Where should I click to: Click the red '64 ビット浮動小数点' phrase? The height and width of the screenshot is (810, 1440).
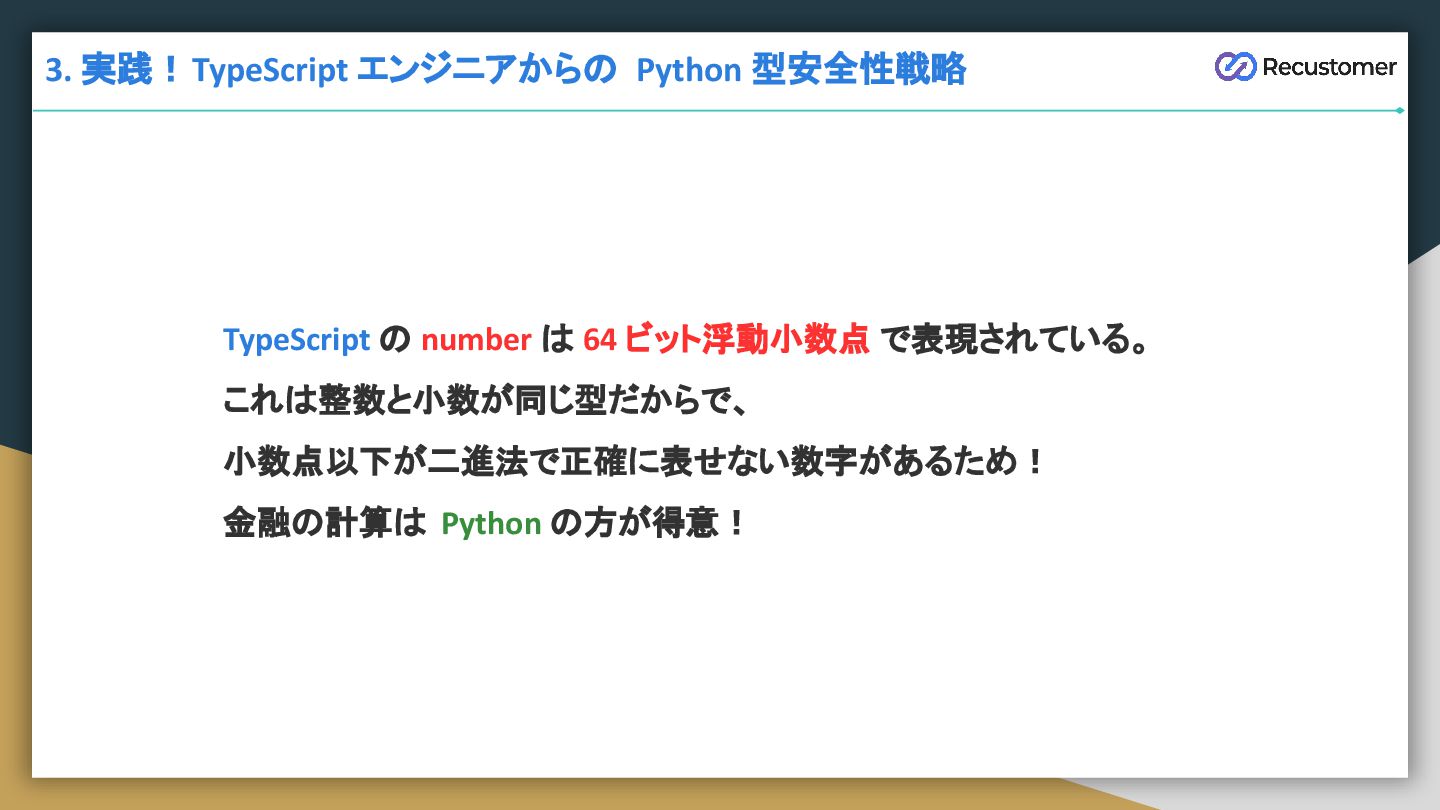[x=726, y=340]
